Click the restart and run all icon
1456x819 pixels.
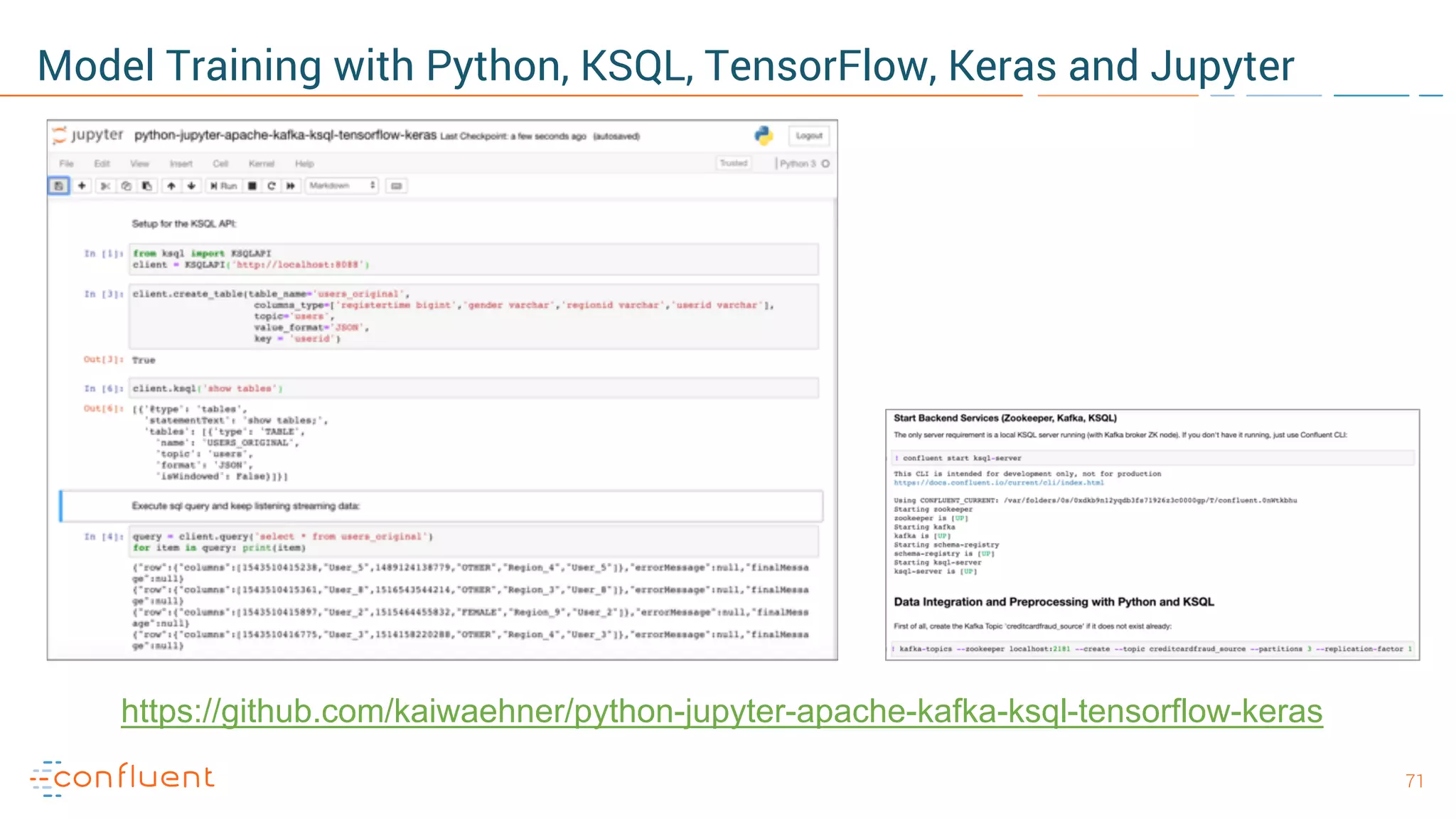point(290,186)
